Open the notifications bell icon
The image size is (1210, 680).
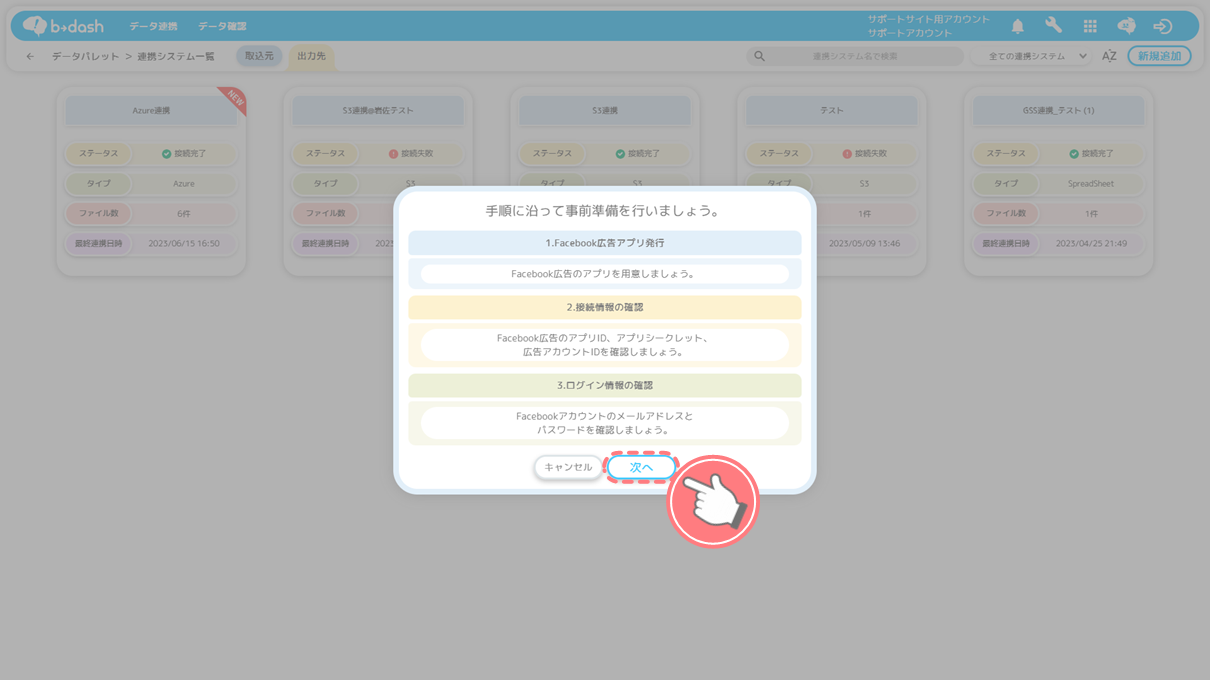(1017, 26)
